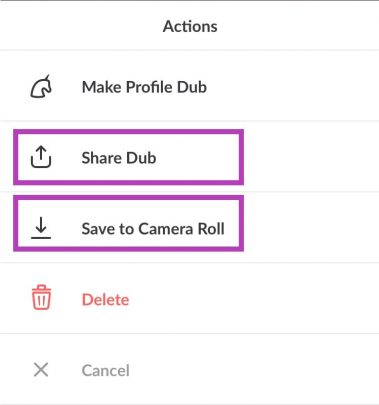Click the purple box around Share Dub

tap(128, 157)
